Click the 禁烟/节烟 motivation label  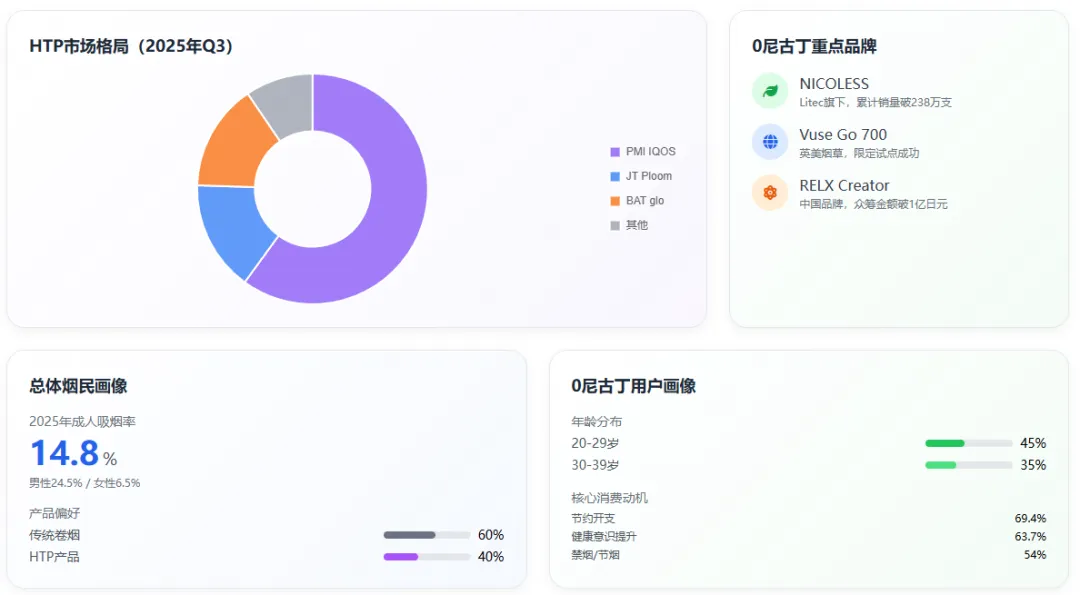[x=595, y=555]
